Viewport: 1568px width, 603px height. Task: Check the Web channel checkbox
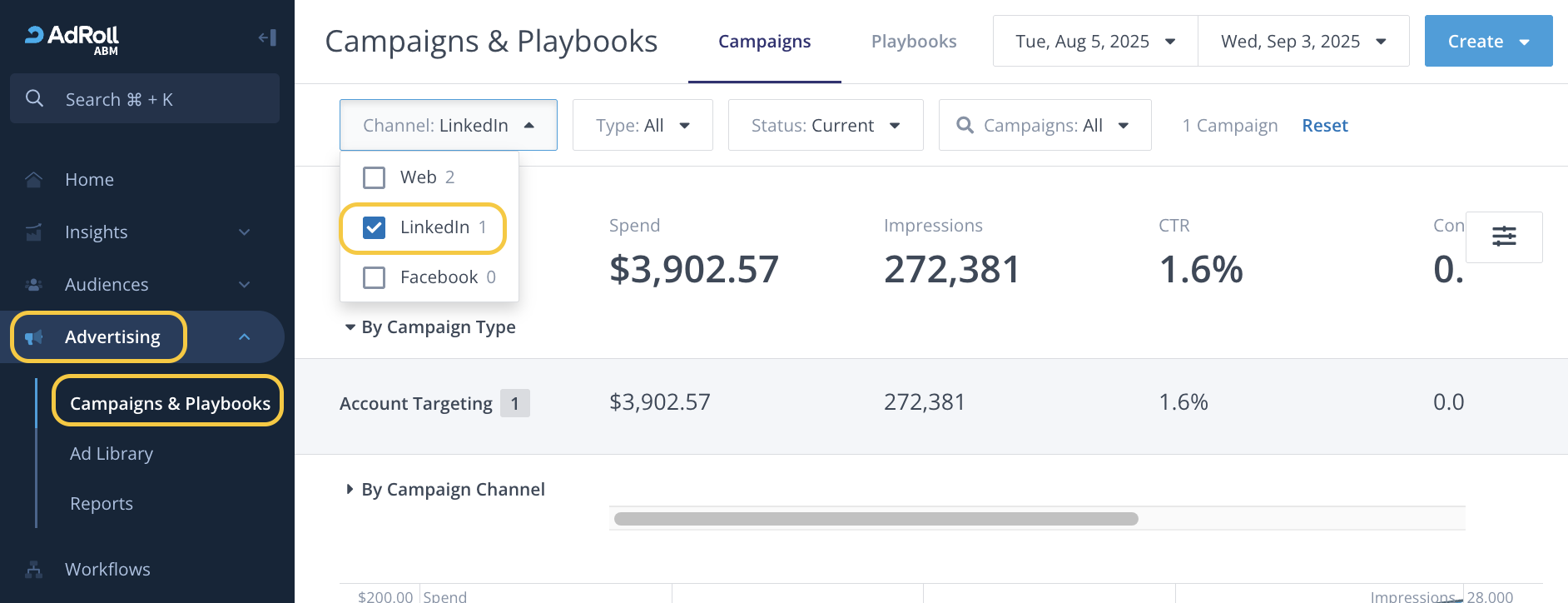click(375, 177)
